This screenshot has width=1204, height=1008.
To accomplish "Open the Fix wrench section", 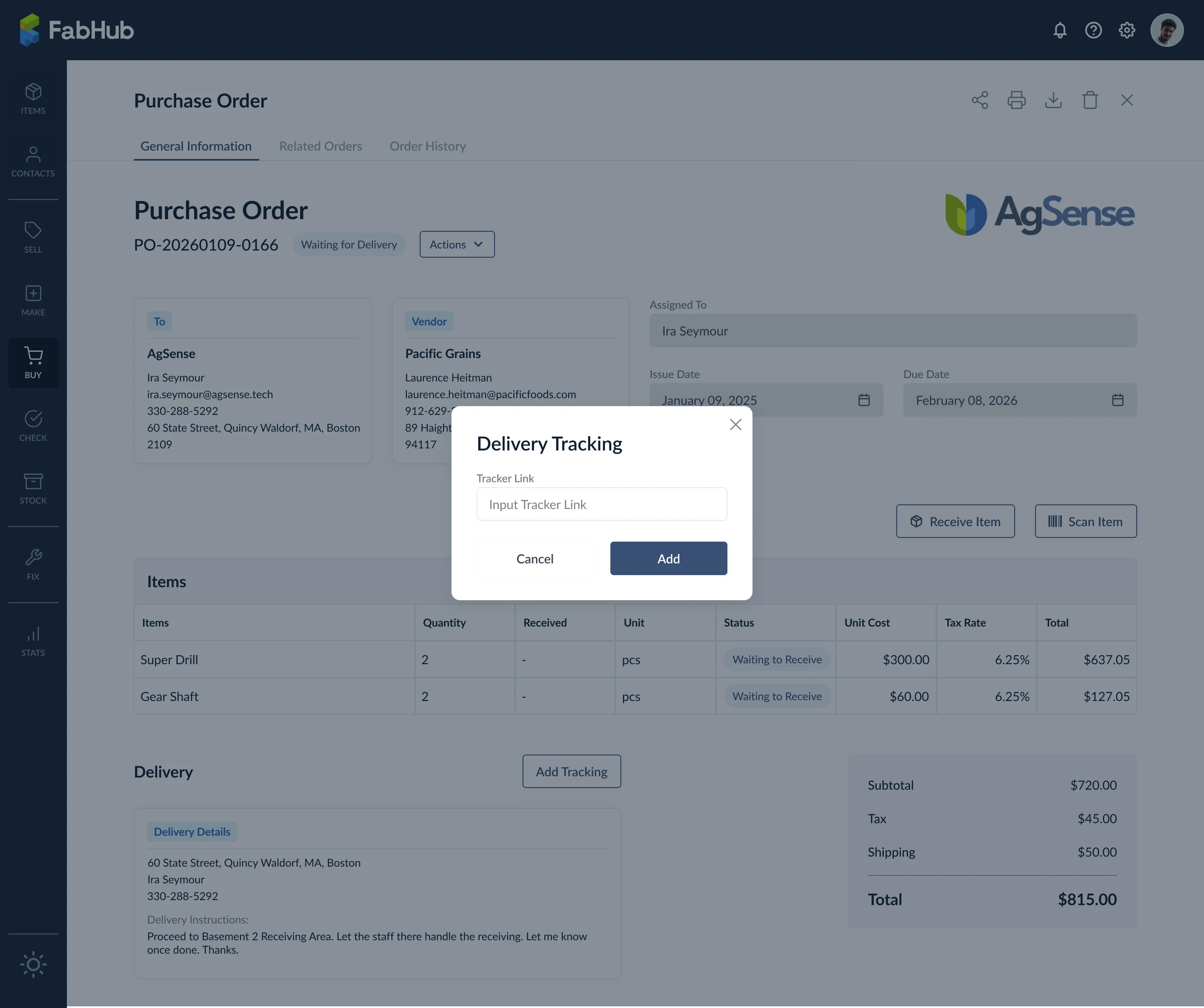I will 33,565.
